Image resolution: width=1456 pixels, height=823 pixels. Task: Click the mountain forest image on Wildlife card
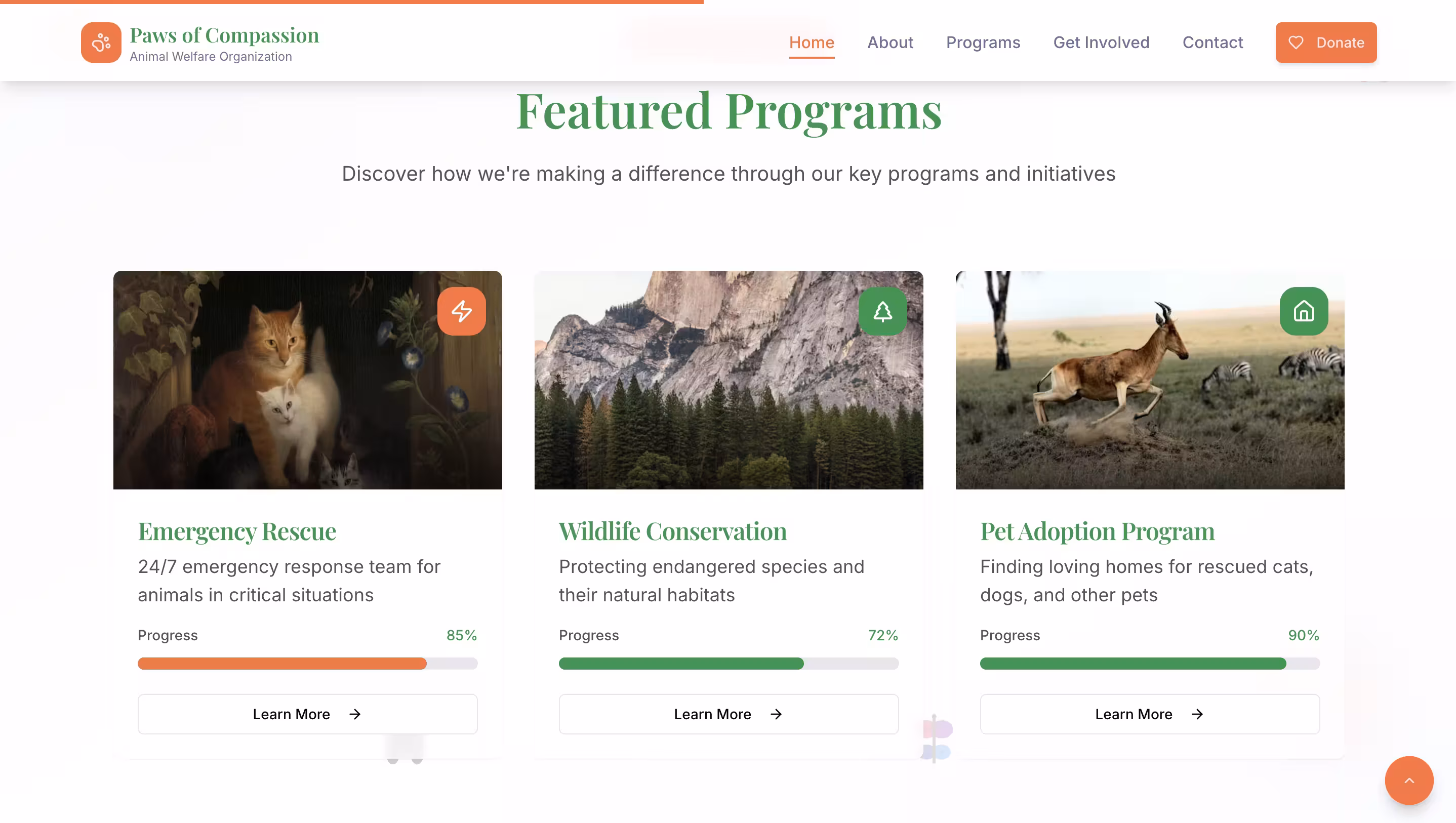[x=729, y=380]
